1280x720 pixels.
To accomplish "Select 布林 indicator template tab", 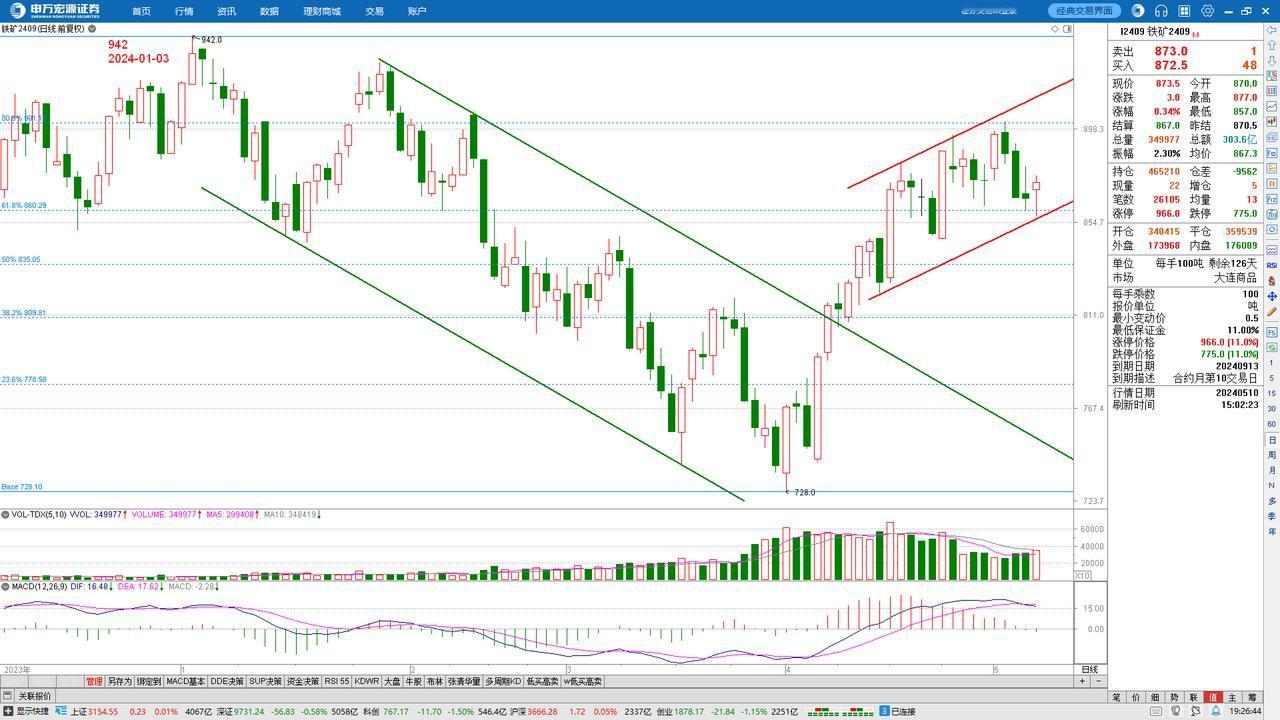I will 434,681.
